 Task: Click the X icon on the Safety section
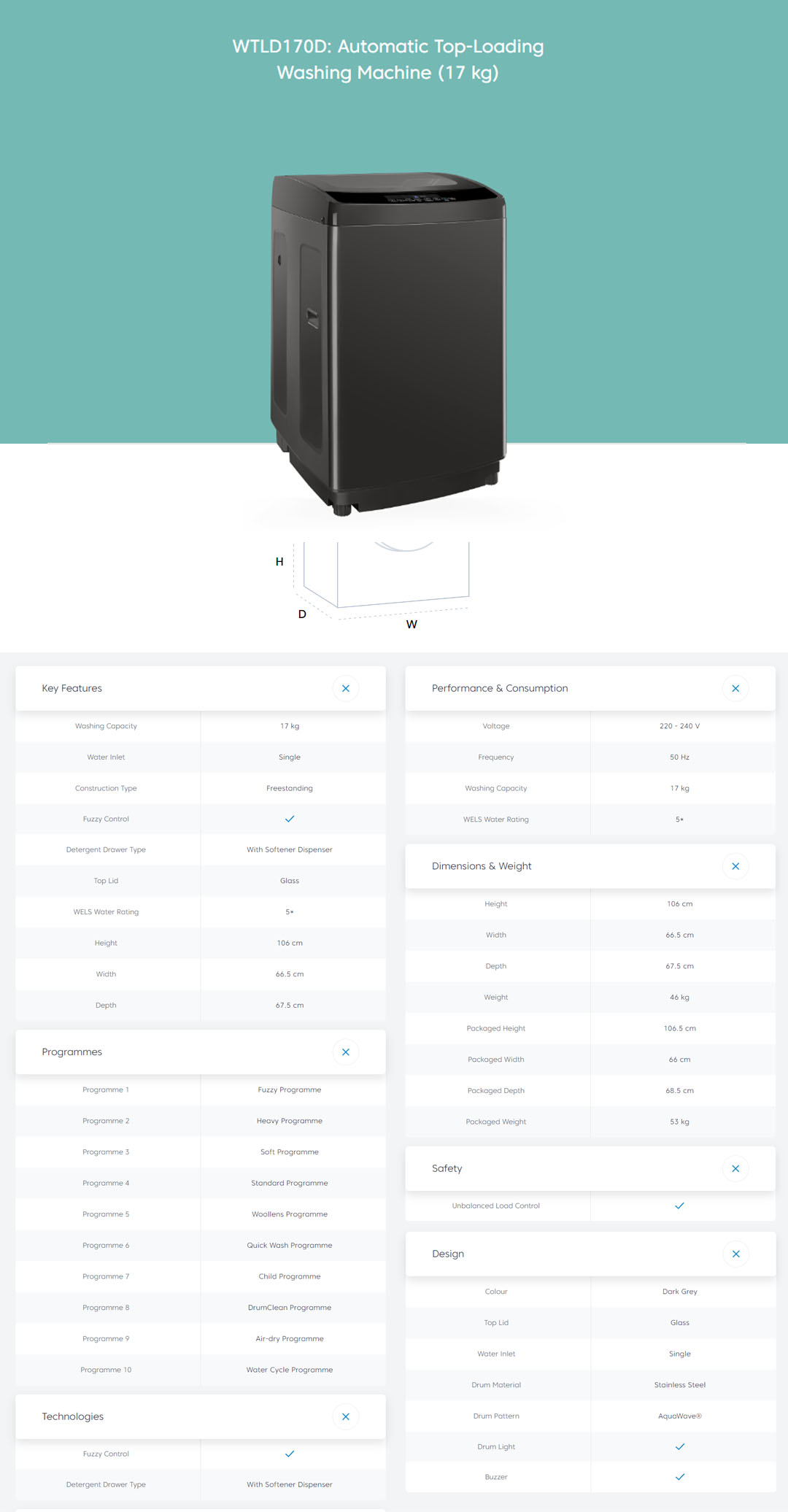[735, 1168]
